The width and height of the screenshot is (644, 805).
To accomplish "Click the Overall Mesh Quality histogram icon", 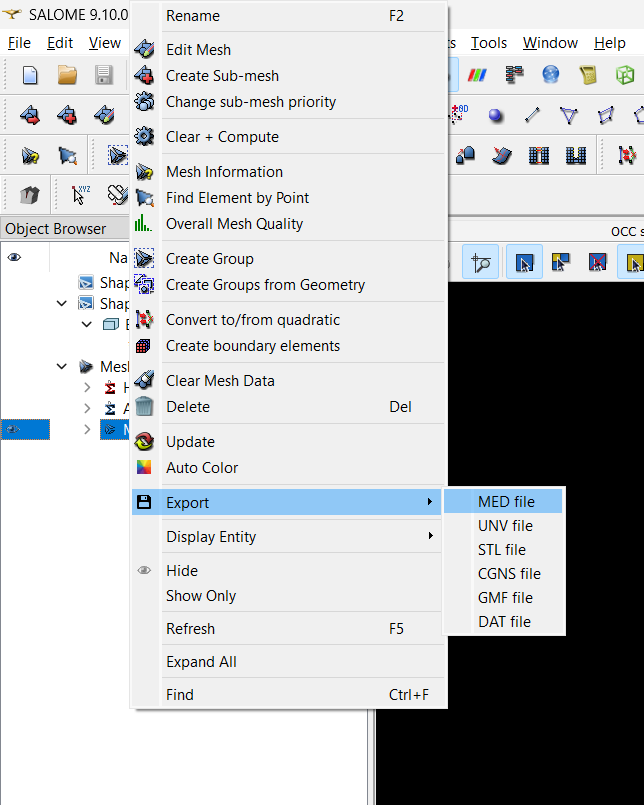I will pyautogui.click(x=143, y=223).
